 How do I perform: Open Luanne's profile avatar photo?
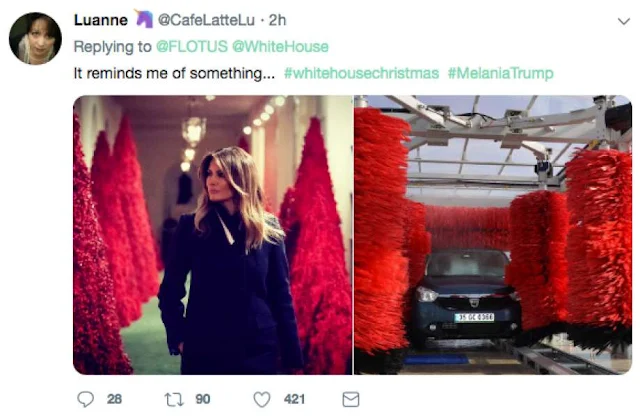(36, 38)
